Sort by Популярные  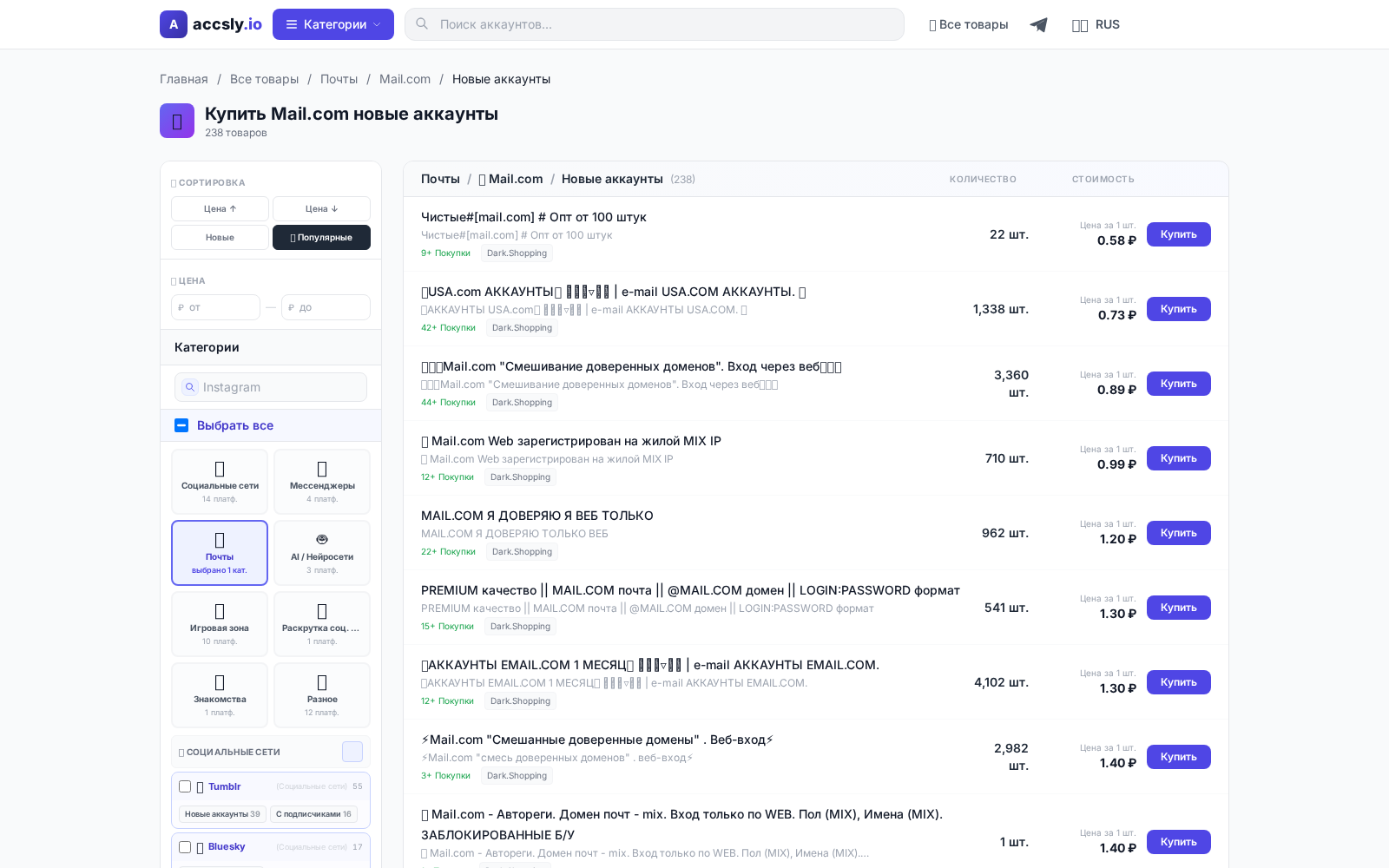tap(321, 237)
